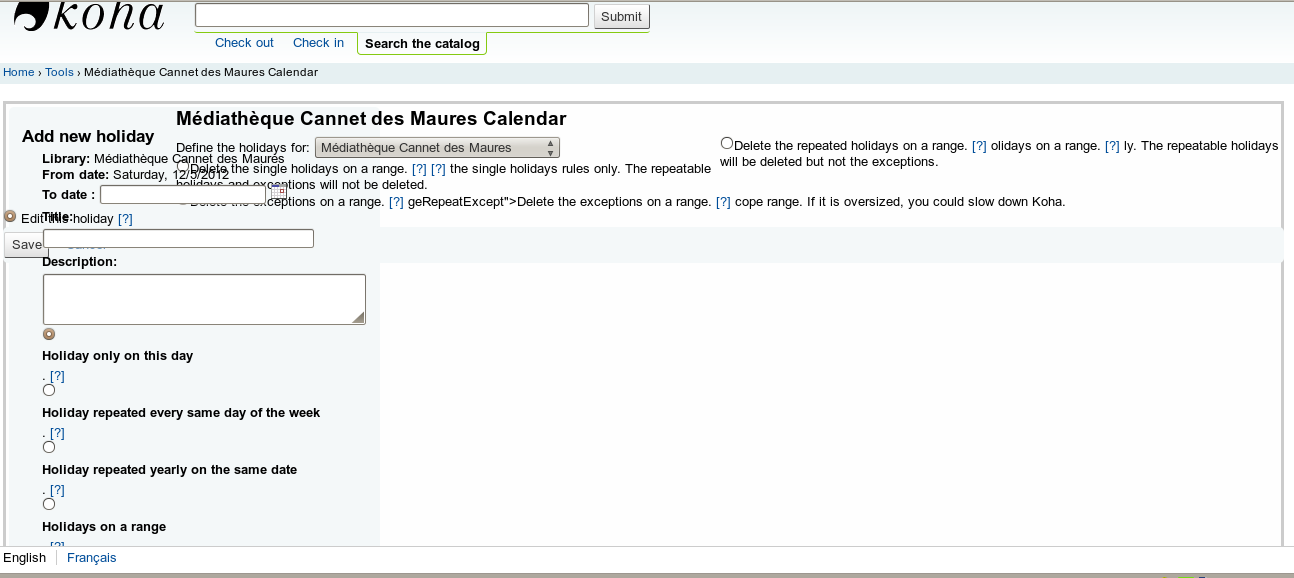
Task: Open help [?] beside Edit this holiday
Action: point(125,219)
